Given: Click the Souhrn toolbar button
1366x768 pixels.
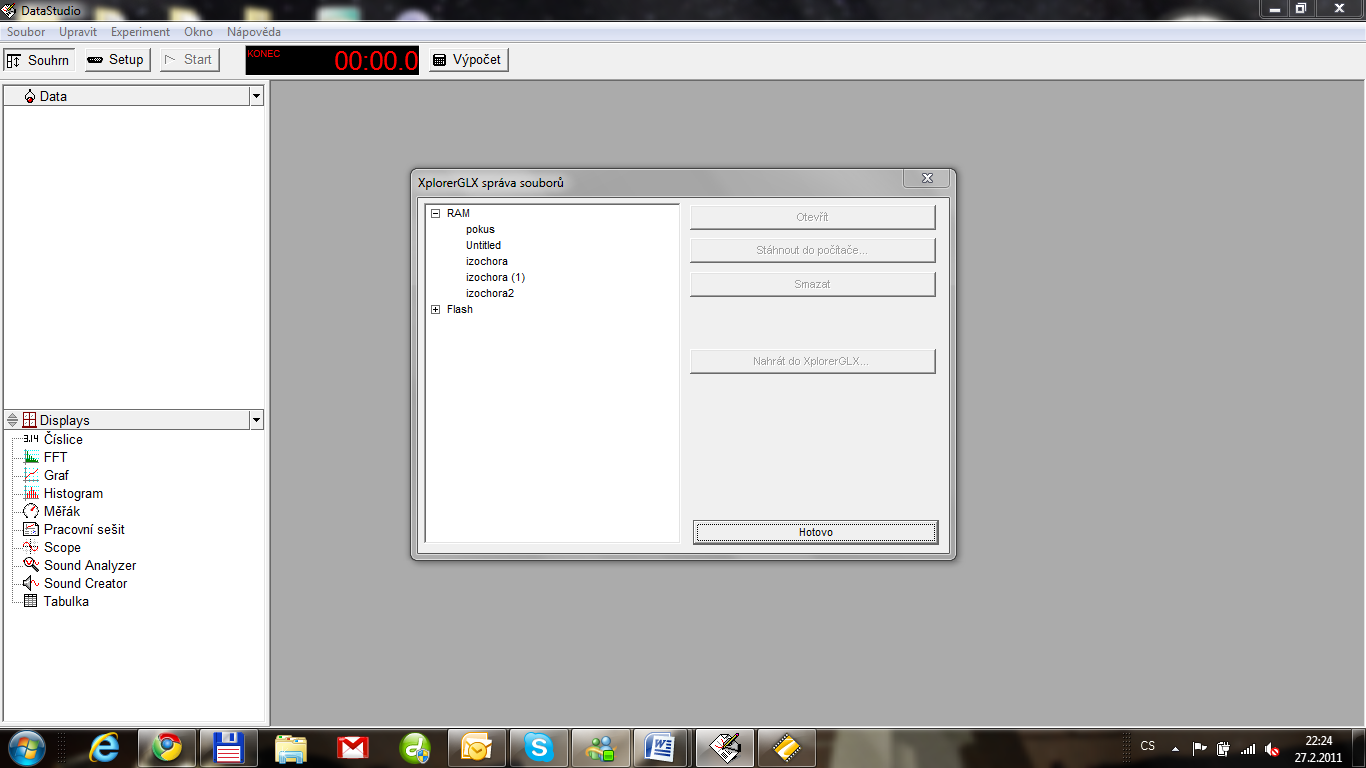Looking at the screenshot, I should point(38,60).
